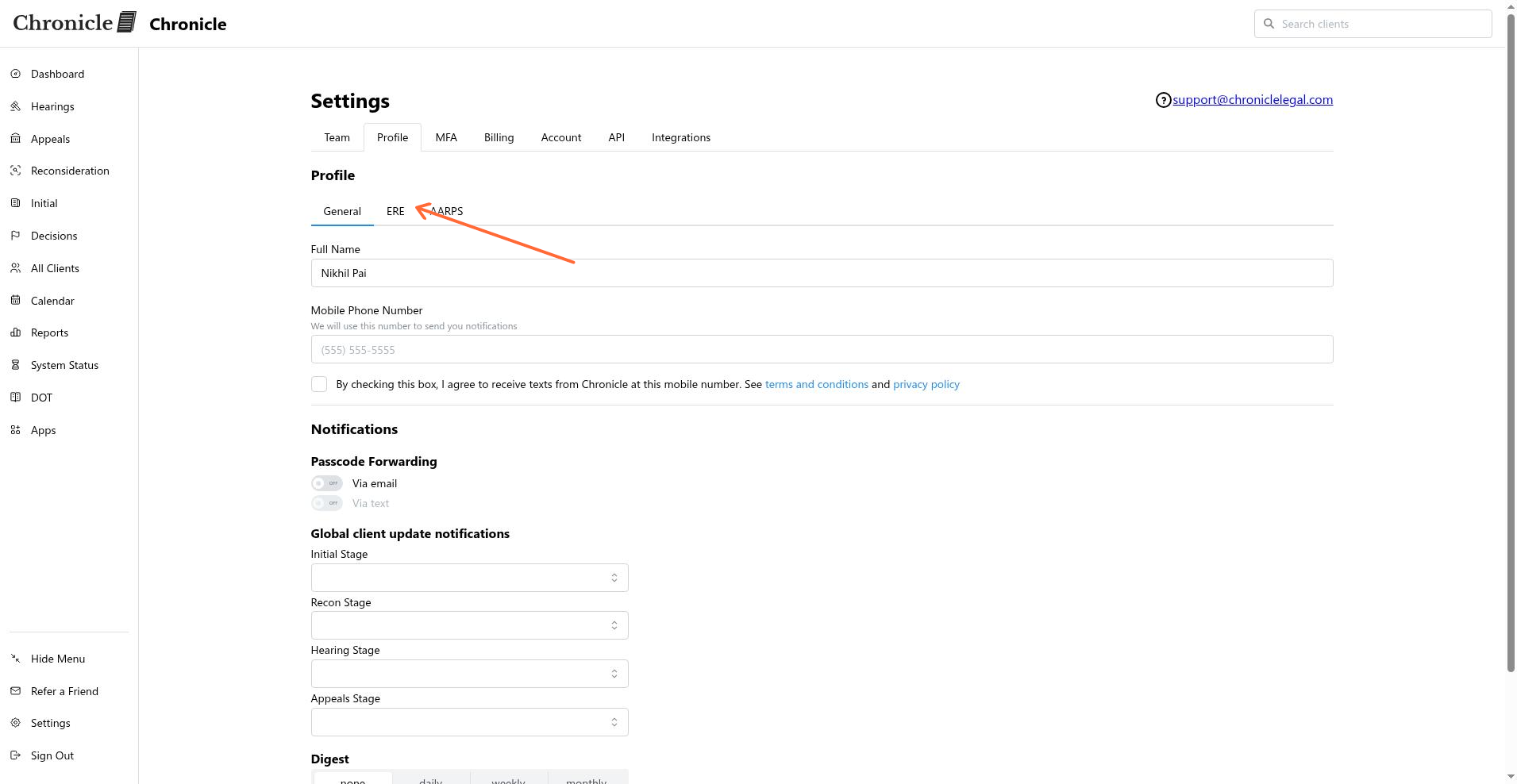Open the Hearing Stage dropdown
Viewport: 1517px width, 784px height.
469,674
